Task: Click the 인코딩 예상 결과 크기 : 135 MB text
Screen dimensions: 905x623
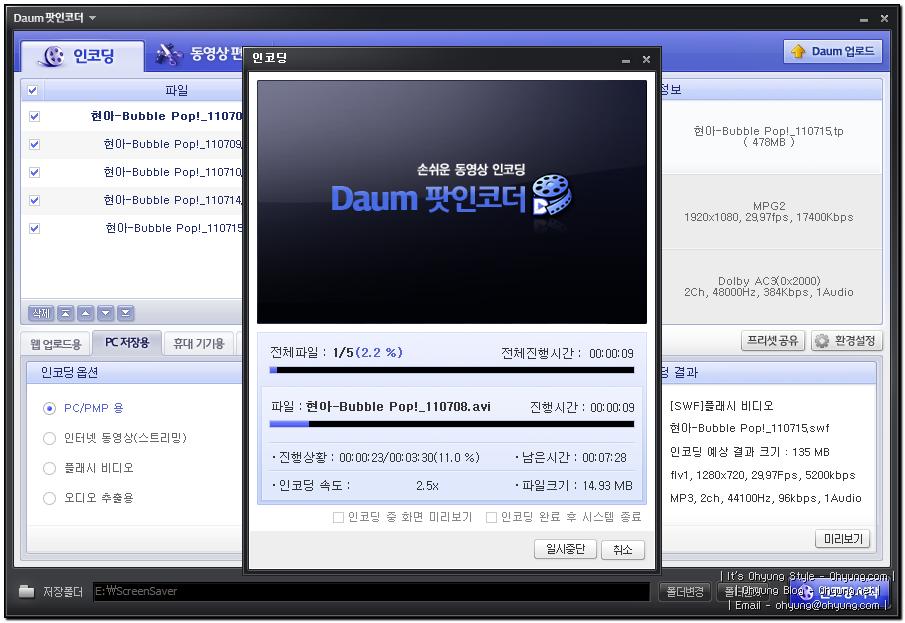Action: point(750,452)
